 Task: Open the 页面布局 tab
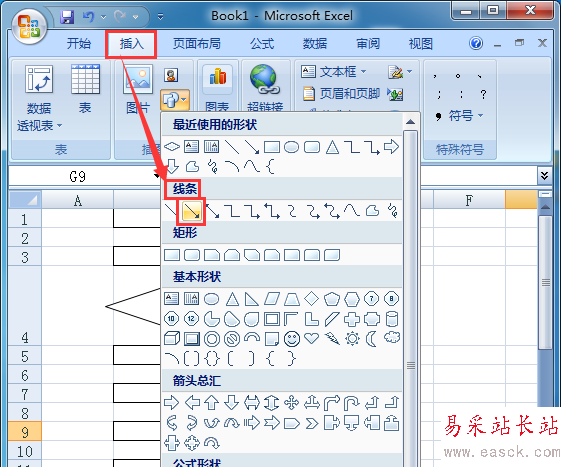pos(197,44)
